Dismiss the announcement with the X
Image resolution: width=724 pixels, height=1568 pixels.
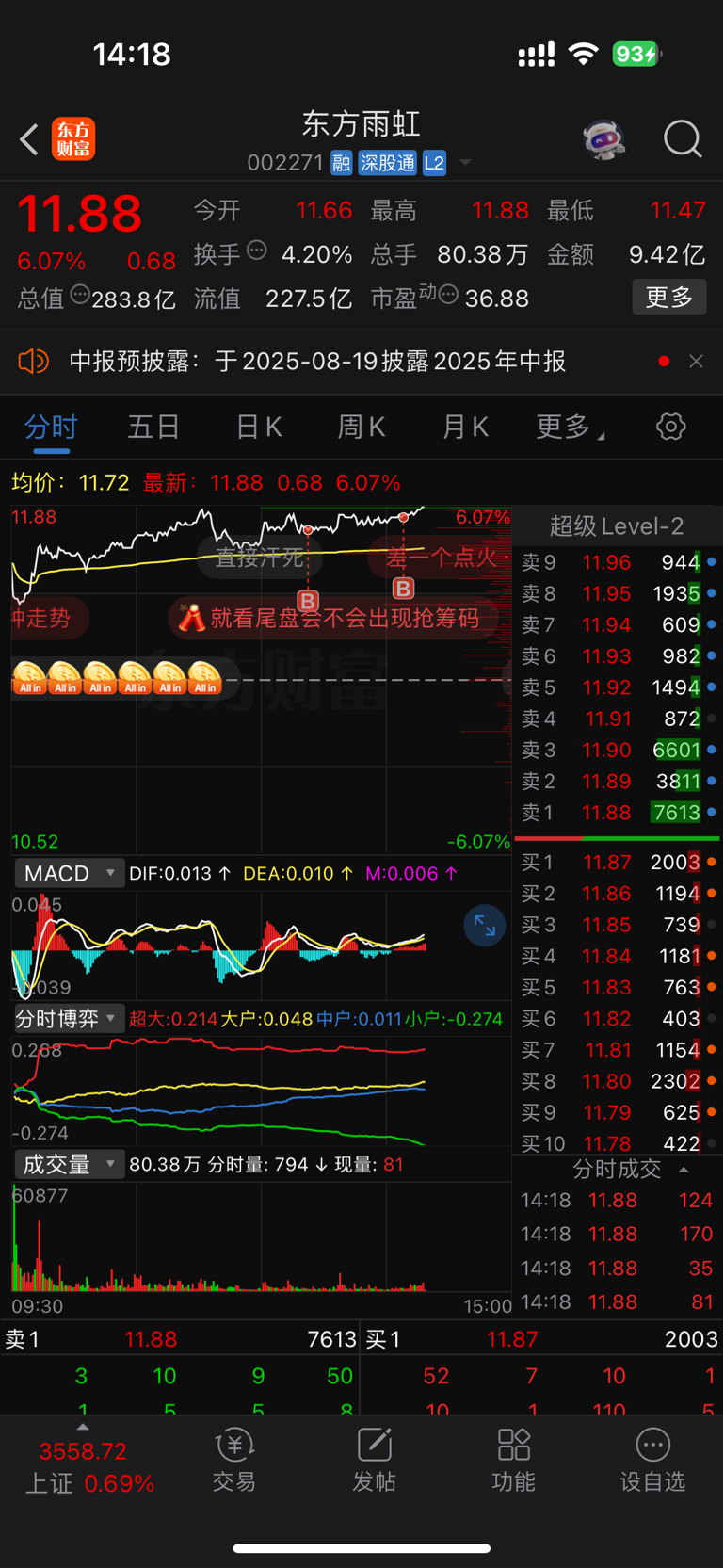tap(696, 362)
